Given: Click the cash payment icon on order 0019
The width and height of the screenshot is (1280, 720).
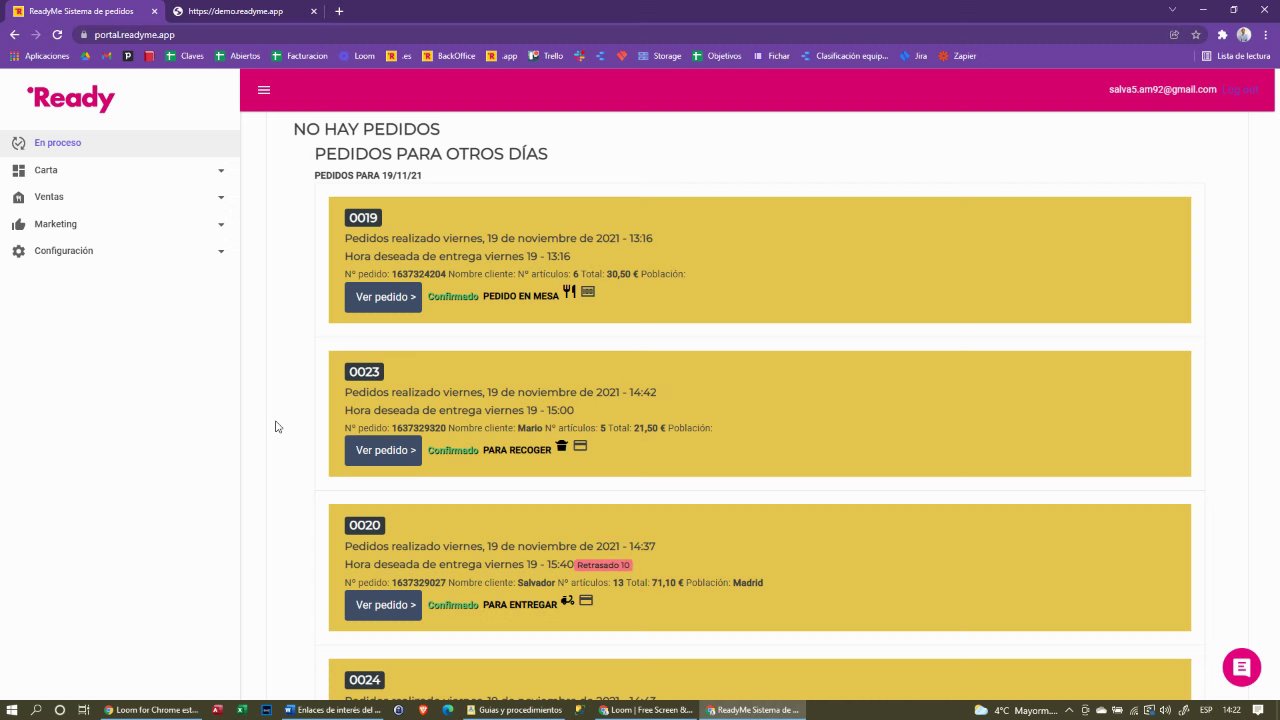Looking at the screenshot, I should click(x=588, y=292).
